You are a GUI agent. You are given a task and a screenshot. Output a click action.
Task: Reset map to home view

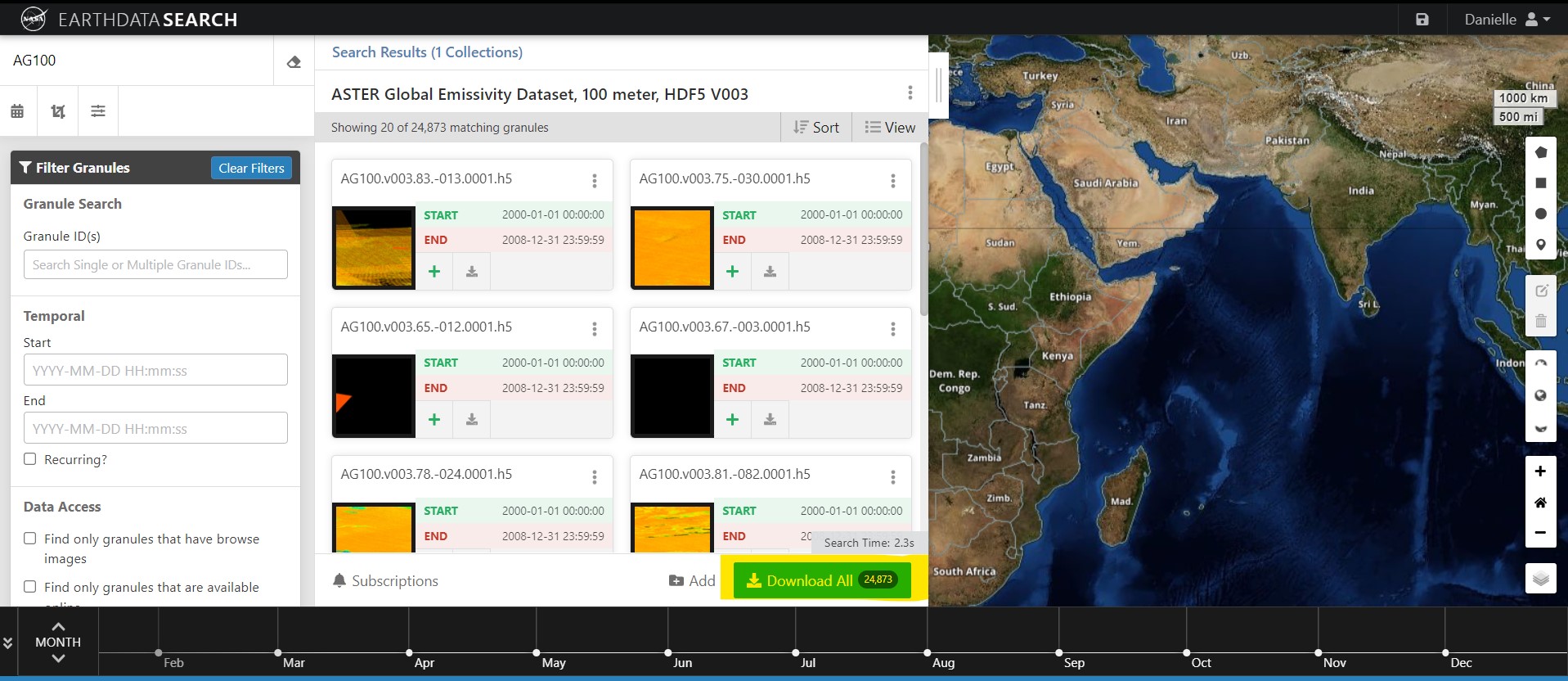coord(1541,502)
